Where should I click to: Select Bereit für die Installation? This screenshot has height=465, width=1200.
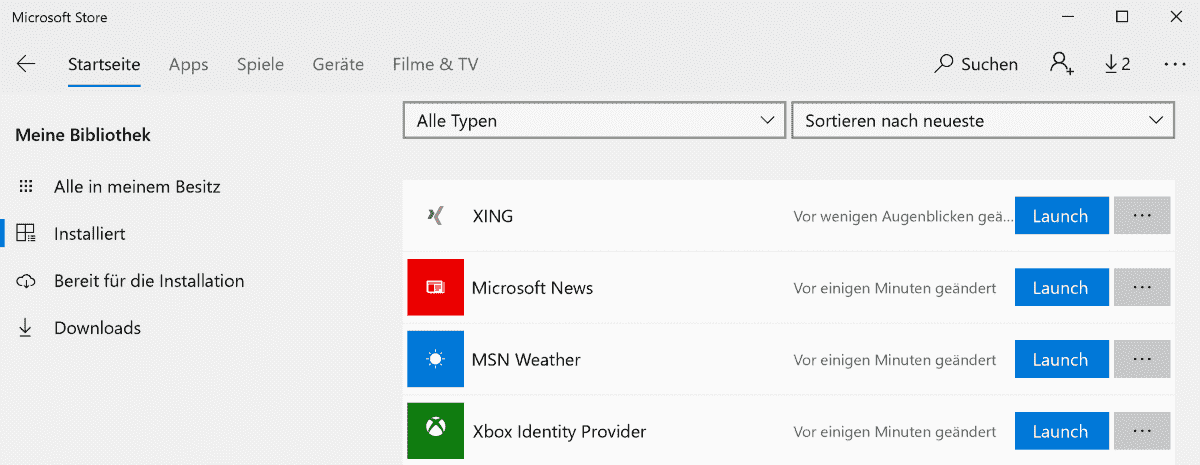(x=149, y=281)
